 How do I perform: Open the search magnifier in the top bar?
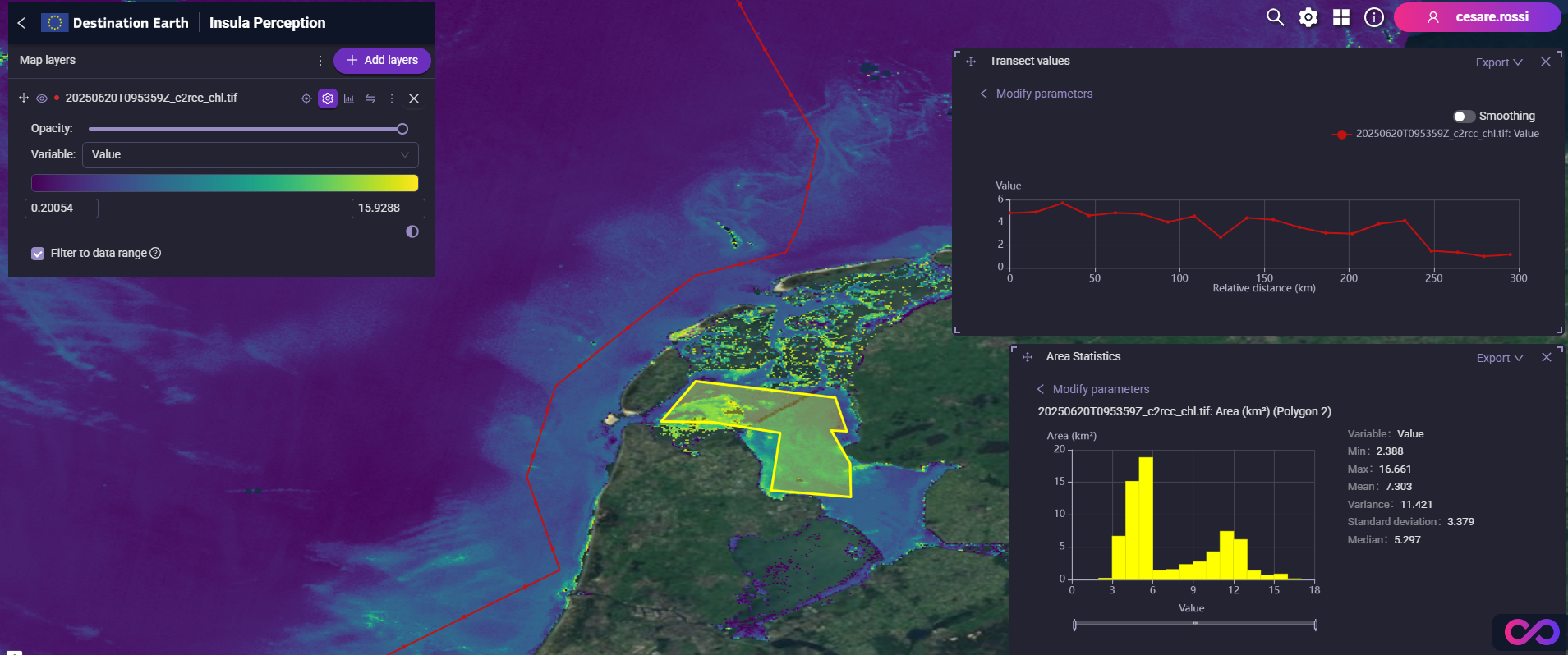pyautogui.click(x=1275, y=17)
